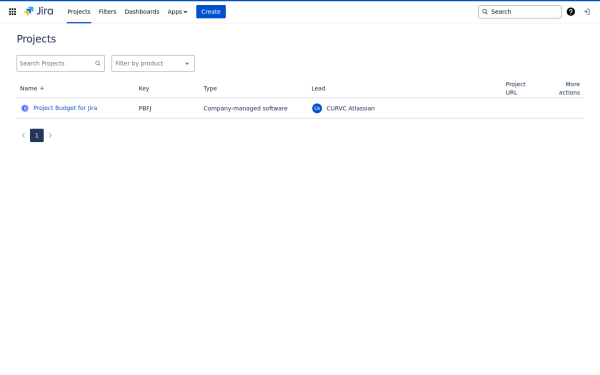Screen dimensions: 600x375
Task: Click the PBFJ key cell
Action: pyautogui.click(x=145, y=108)
